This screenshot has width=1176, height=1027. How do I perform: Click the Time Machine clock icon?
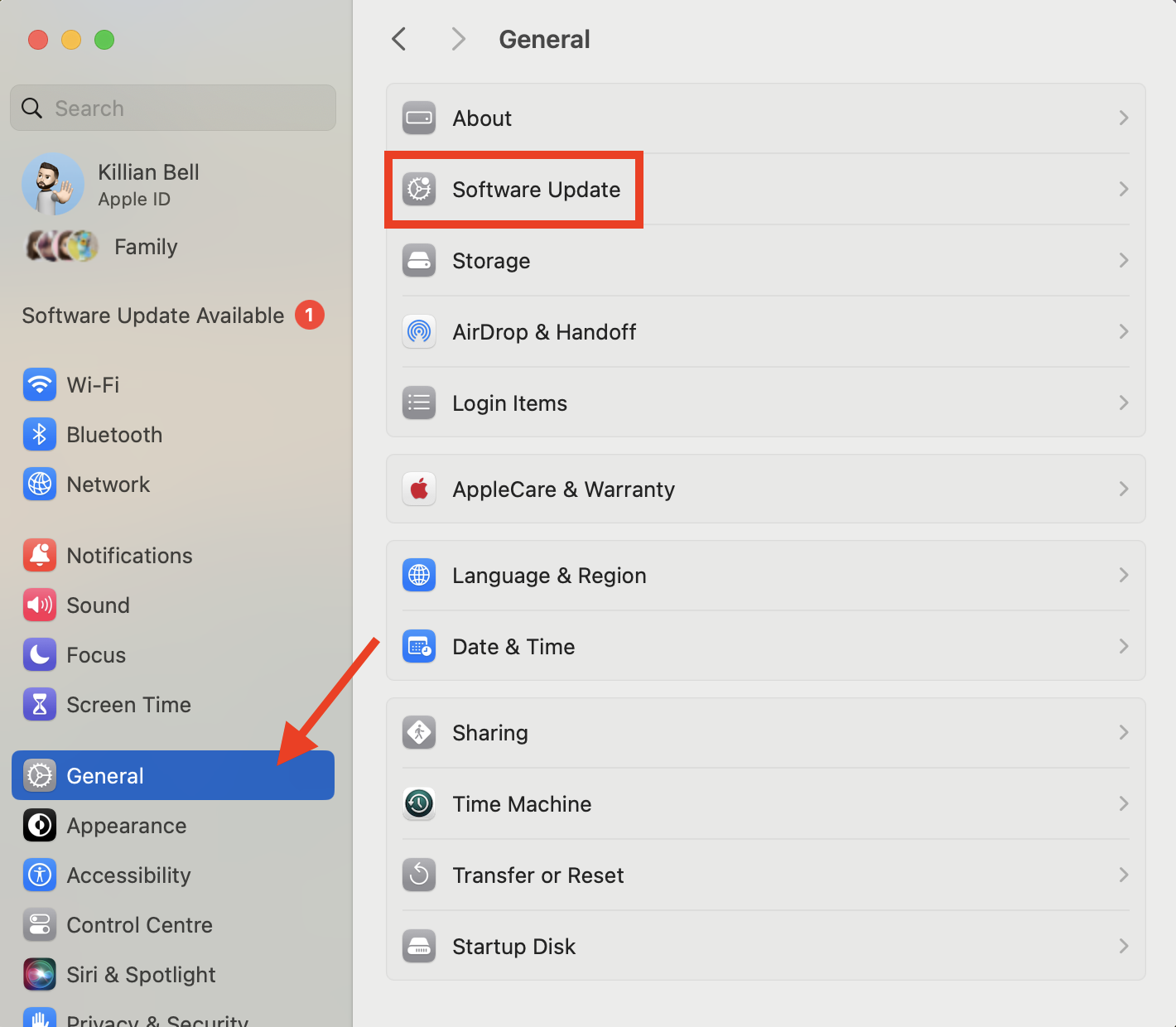[x=419, y=803]
